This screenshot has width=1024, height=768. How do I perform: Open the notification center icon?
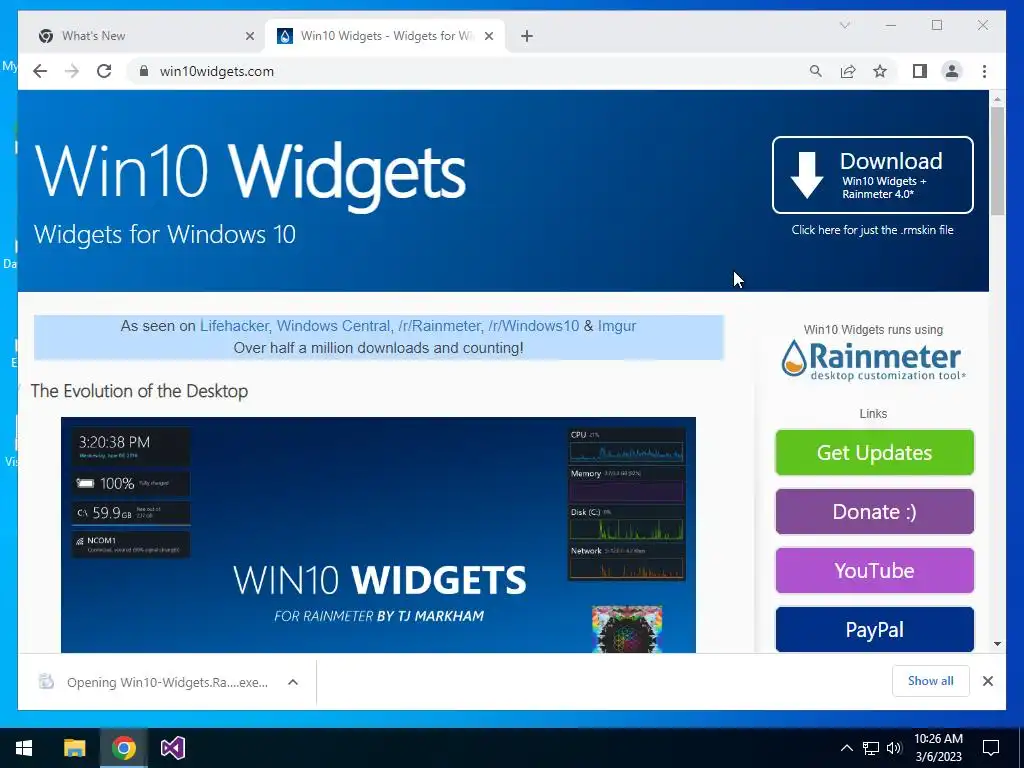click(991, 748)
